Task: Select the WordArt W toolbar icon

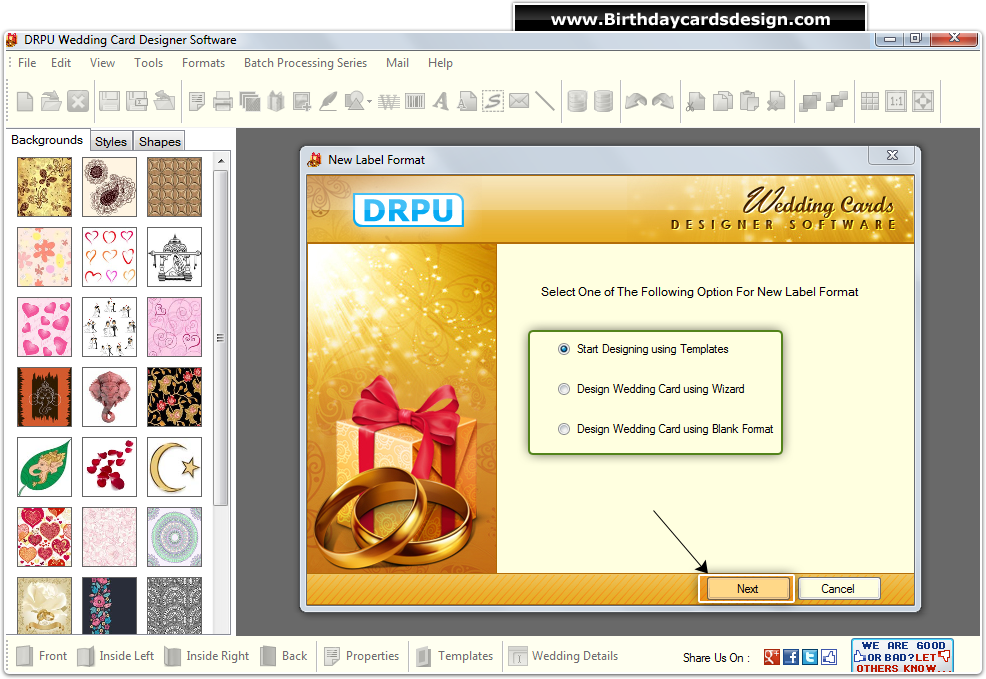Action: [389, 101]
